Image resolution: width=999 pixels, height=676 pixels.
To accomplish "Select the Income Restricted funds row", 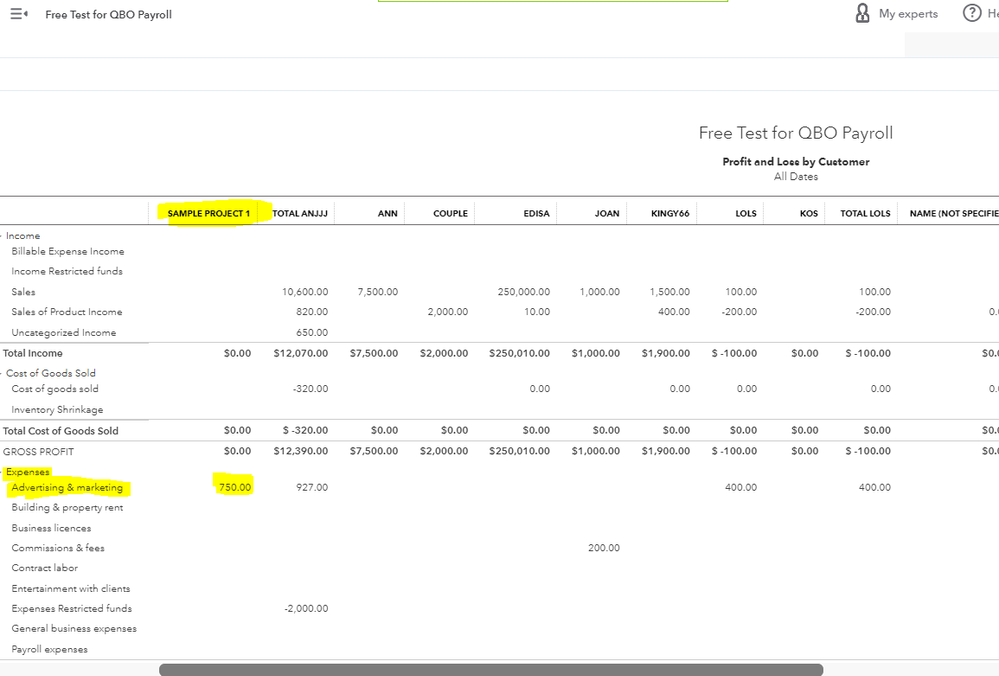I will click(x=67, y=271).
